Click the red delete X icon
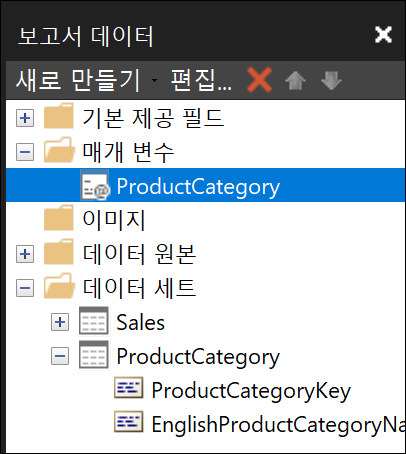The image size is (406, 454). click(x=259, y=80)
